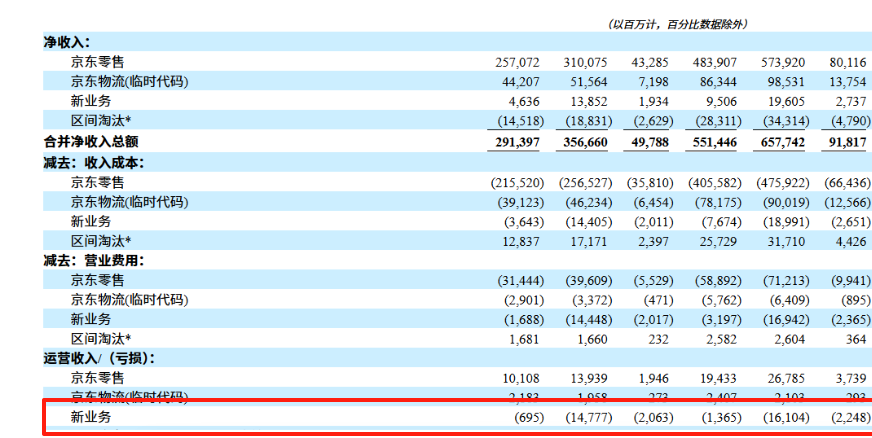The width and height of the screenshot is (872, 438).
Task: Click the bold total 291,397
Action: (x=517, y=143)
